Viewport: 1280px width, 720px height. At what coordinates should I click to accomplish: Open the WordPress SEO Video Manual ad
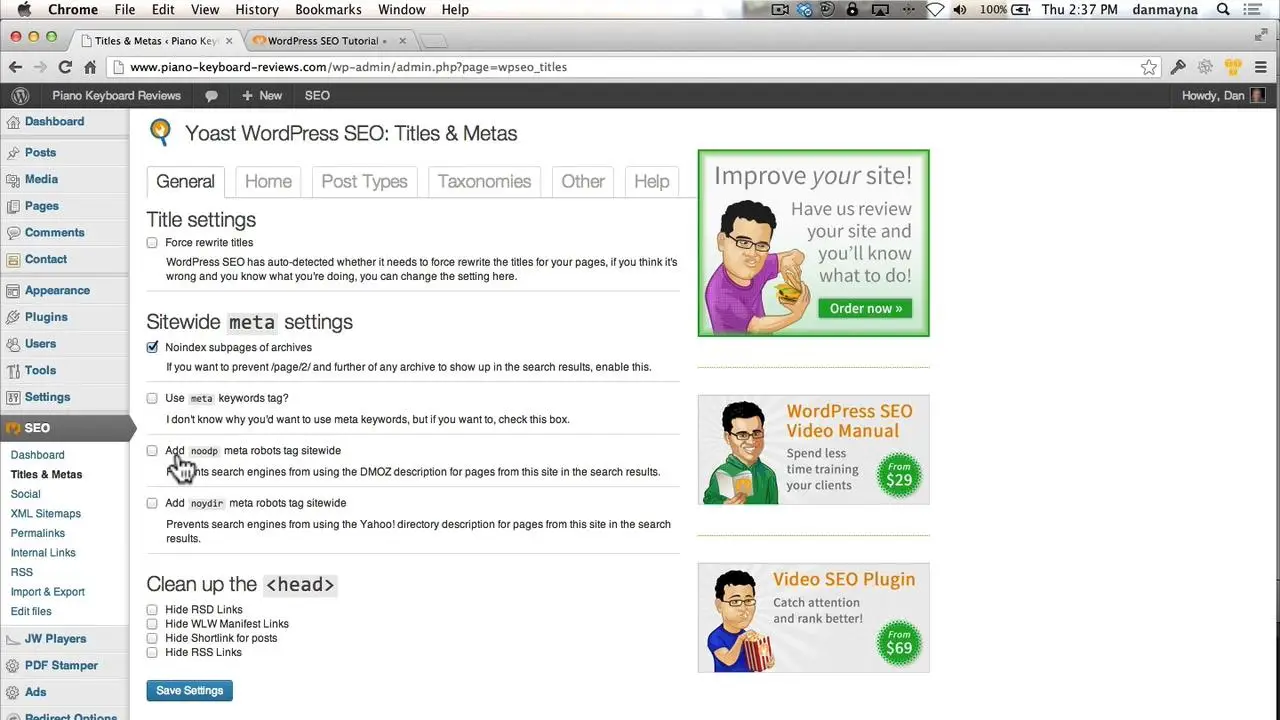[813, 449]
